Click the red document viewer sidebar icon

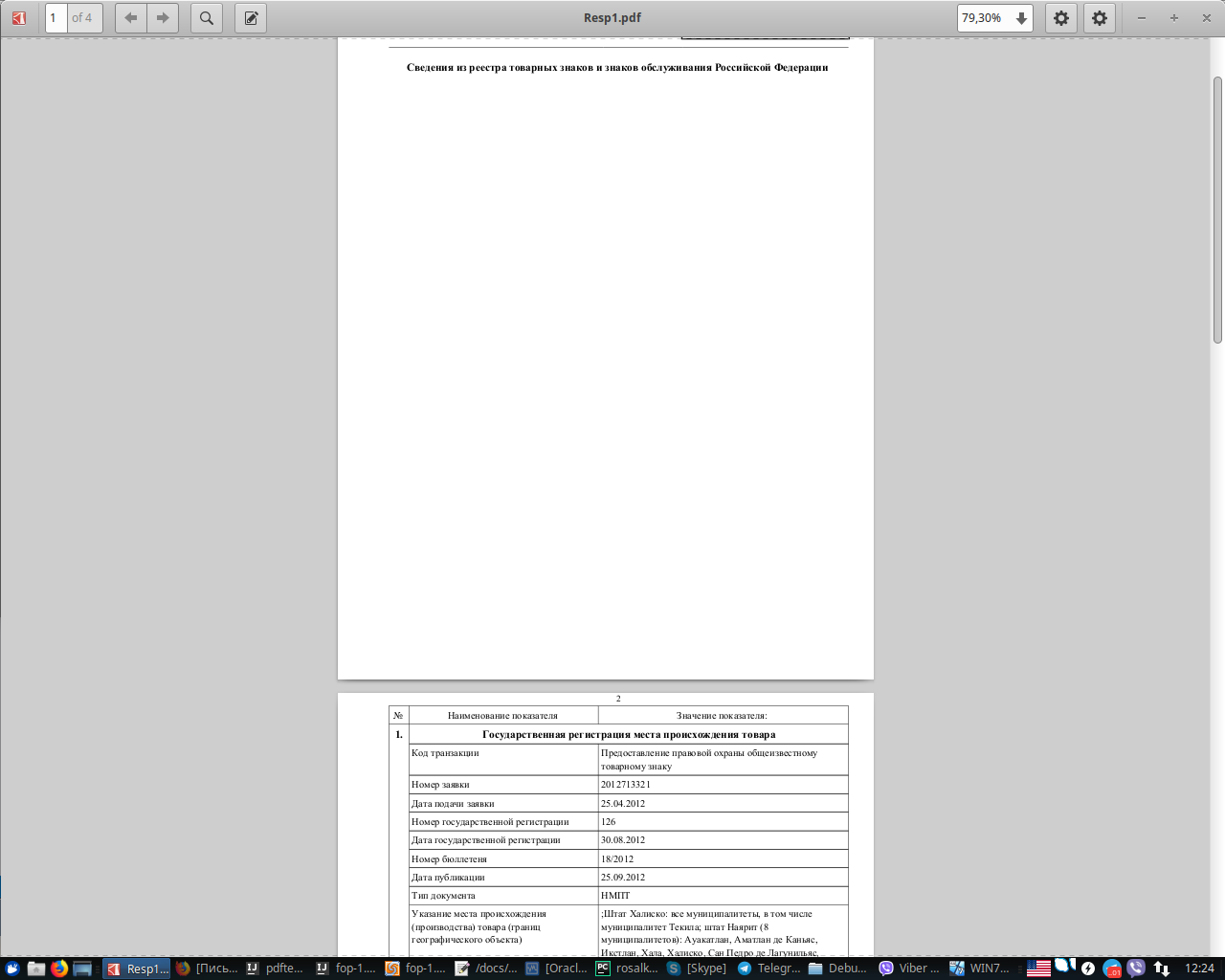pyautogui.click(x=18, y=18)
